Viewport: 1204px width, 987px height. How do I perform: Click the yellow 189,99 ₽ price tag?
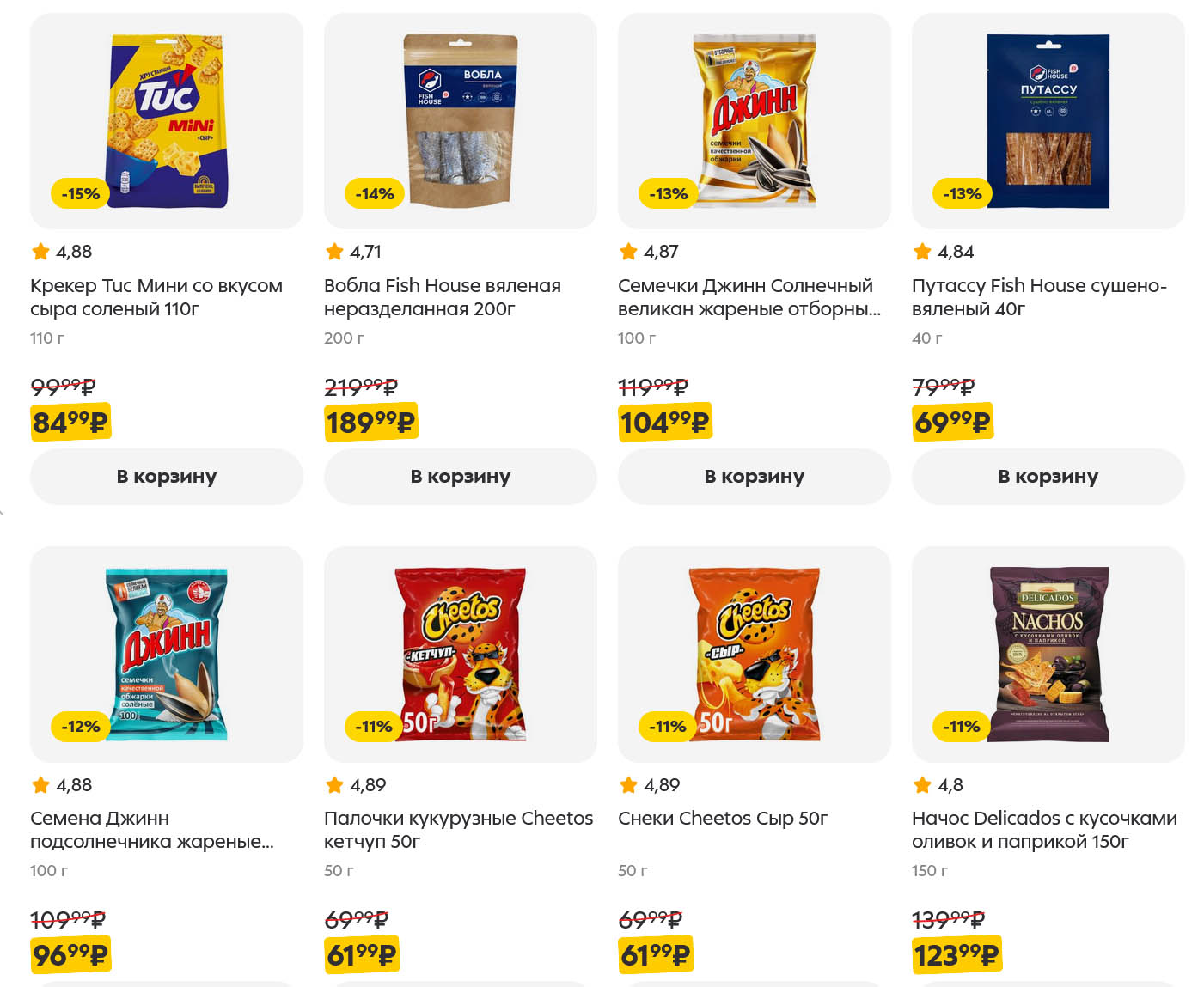[x=370, y=423]
